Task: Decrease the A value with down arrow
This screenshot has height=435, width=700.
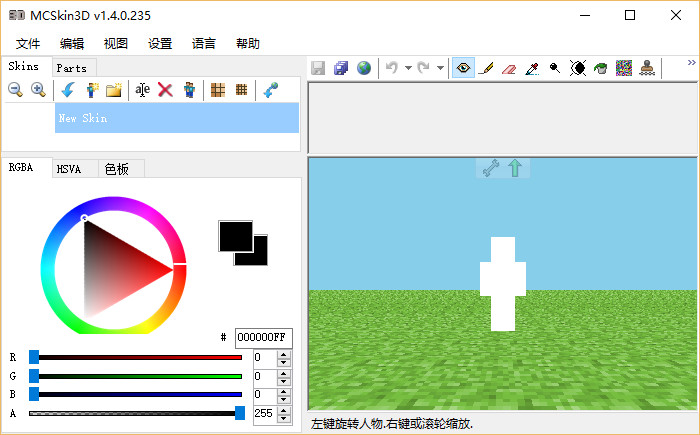Action: [x=283, y=418]
